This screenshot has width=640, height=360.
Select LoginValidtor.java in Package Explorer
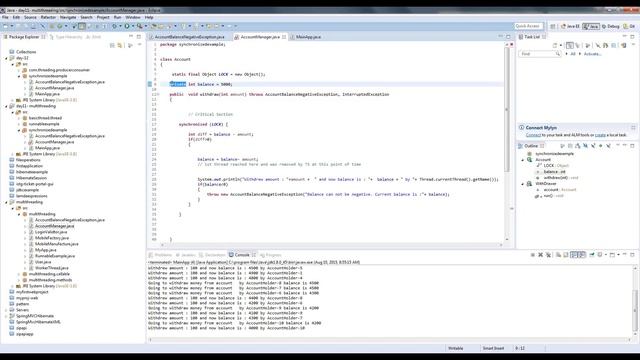coord(51,232)
